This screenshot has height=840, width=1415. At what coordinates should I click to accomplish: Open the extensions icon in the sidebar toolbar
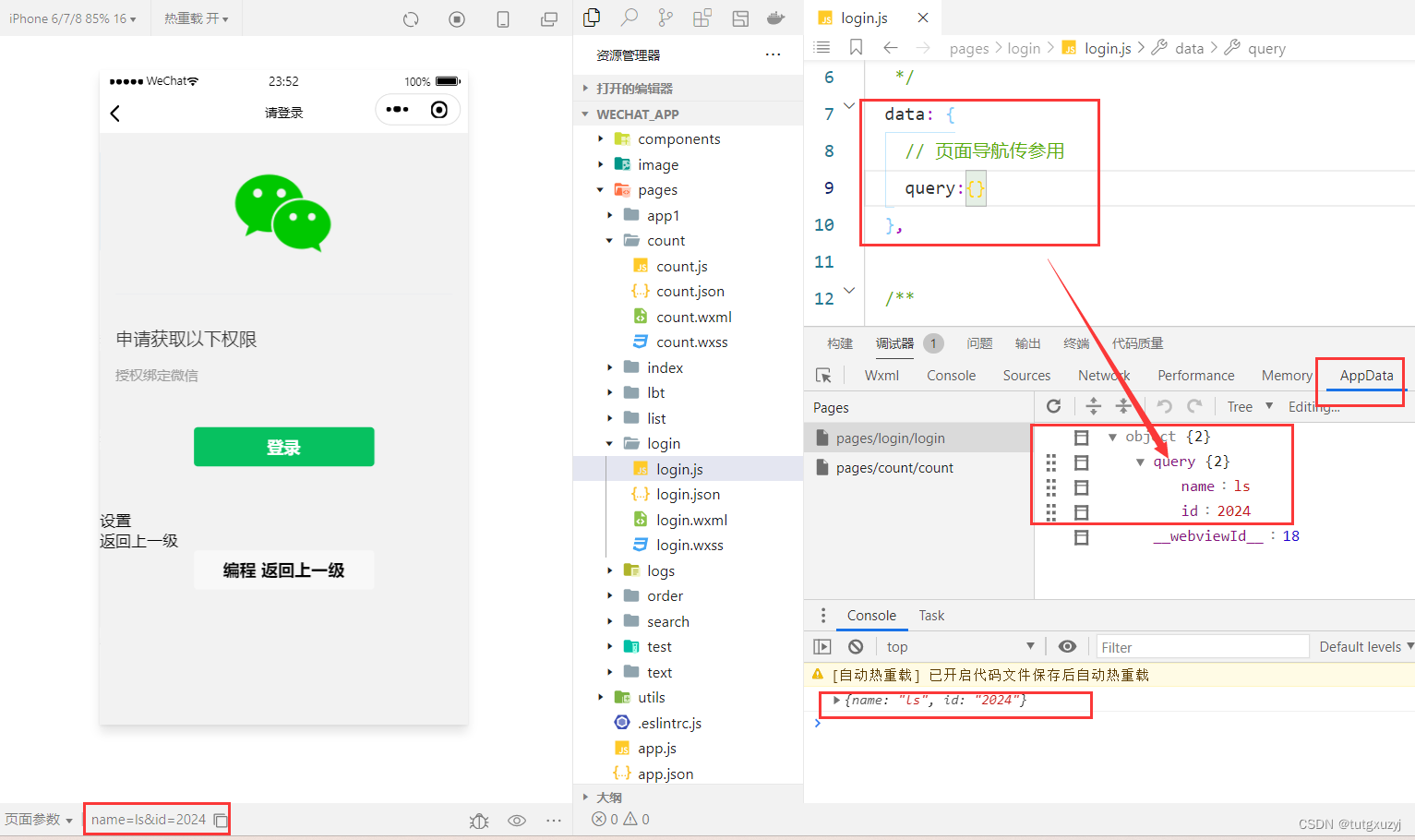coord(702,18)
